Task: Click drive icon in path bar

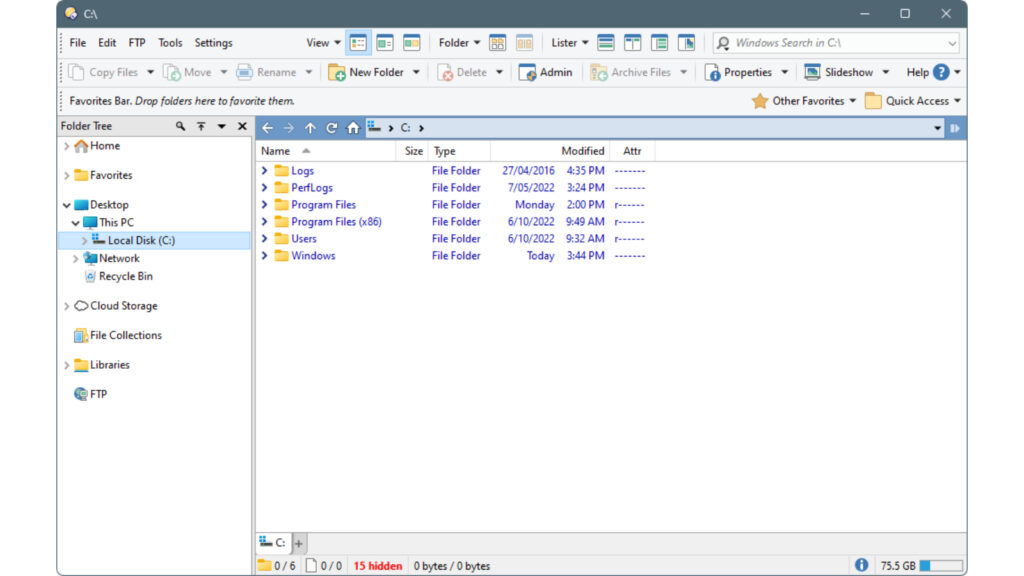Action: [374, 127]
